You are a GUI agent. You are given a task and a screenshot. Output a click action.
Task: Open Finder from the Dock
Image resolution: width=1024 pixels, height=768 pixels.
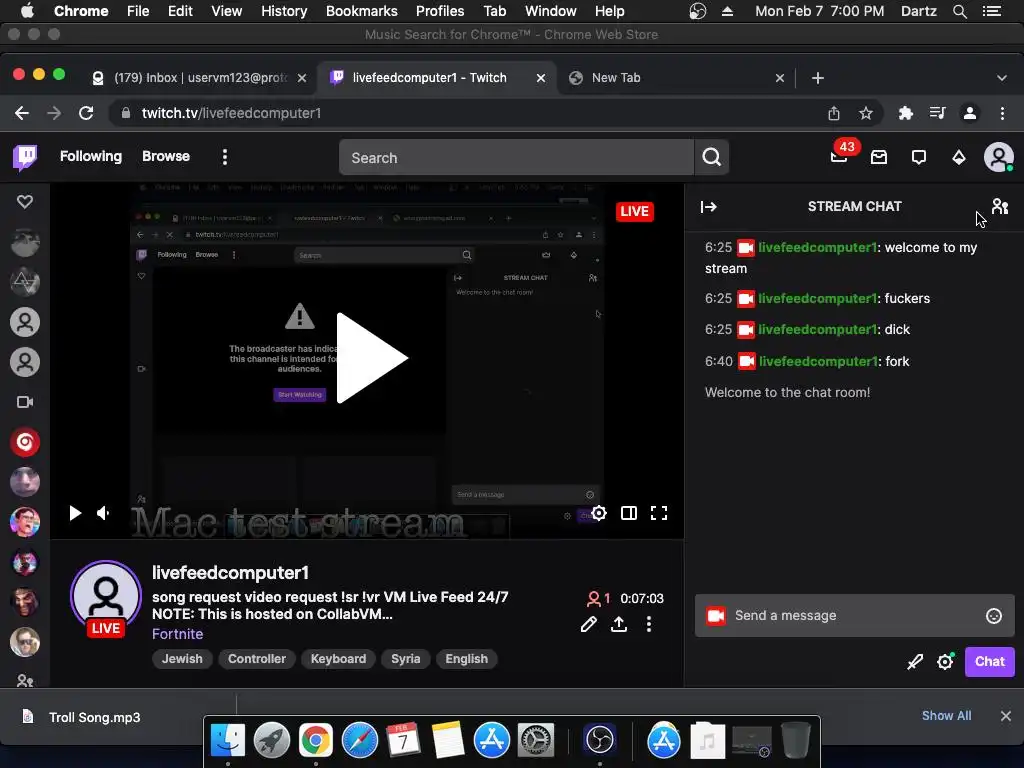click(228, 741)
